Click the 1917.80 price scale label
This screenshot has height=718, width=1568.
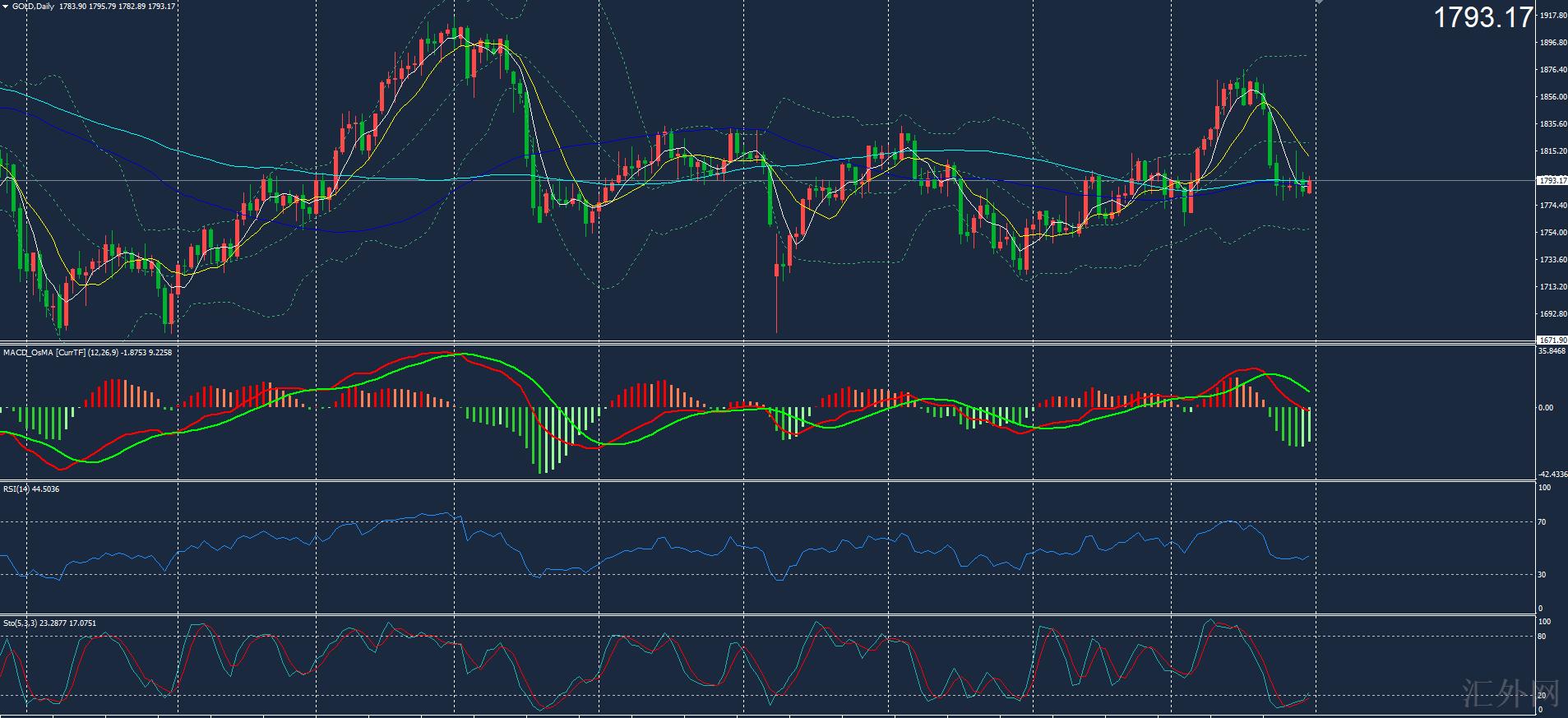coord(1552,16)
